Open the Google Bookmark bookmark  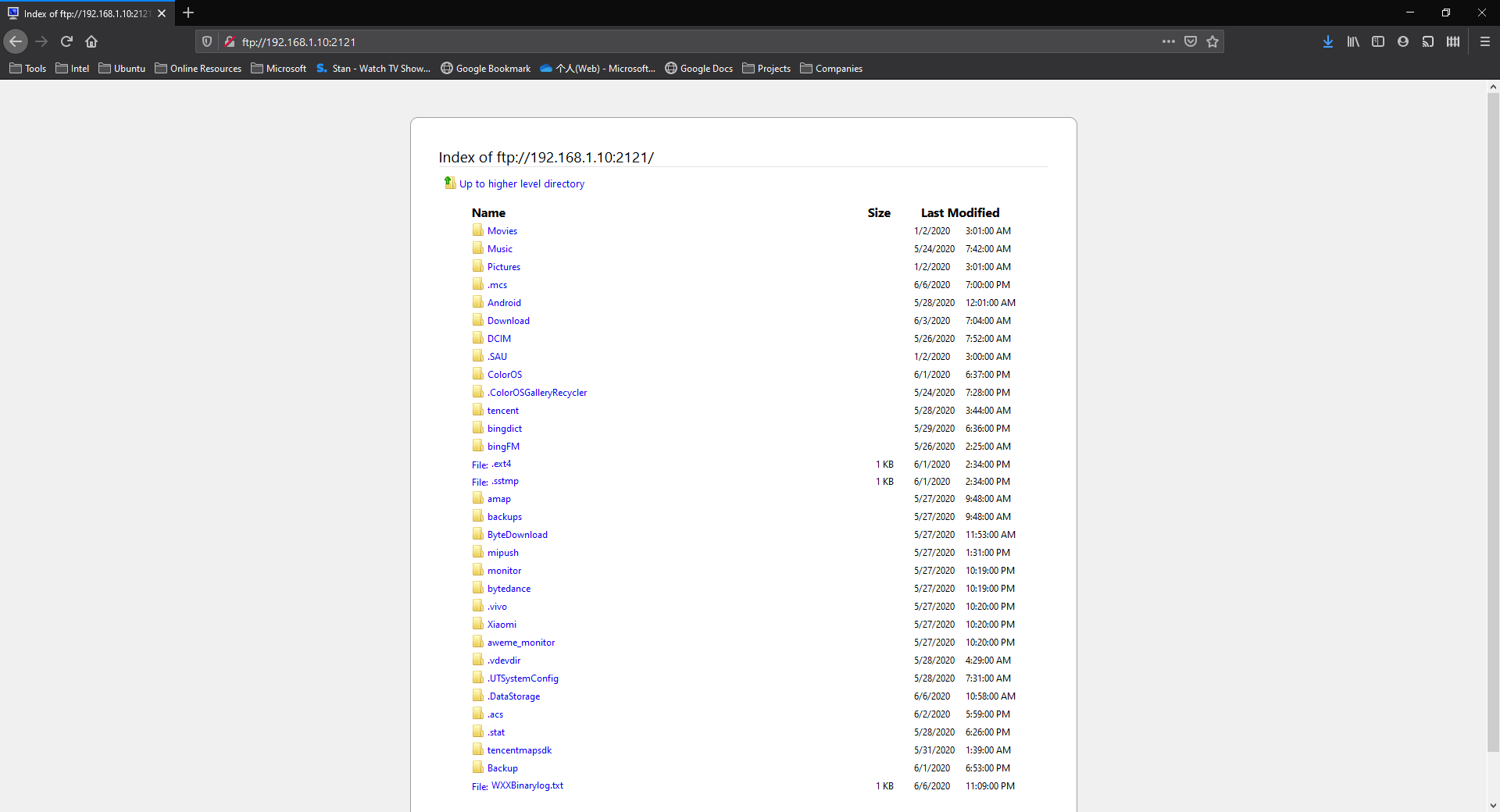tap(485, 69)
